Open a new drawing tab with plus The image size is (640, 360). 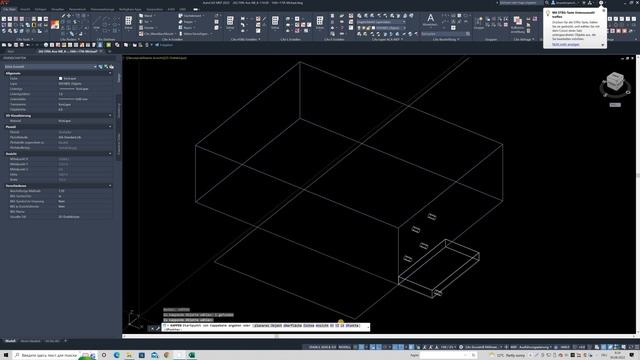coord(109,51)
